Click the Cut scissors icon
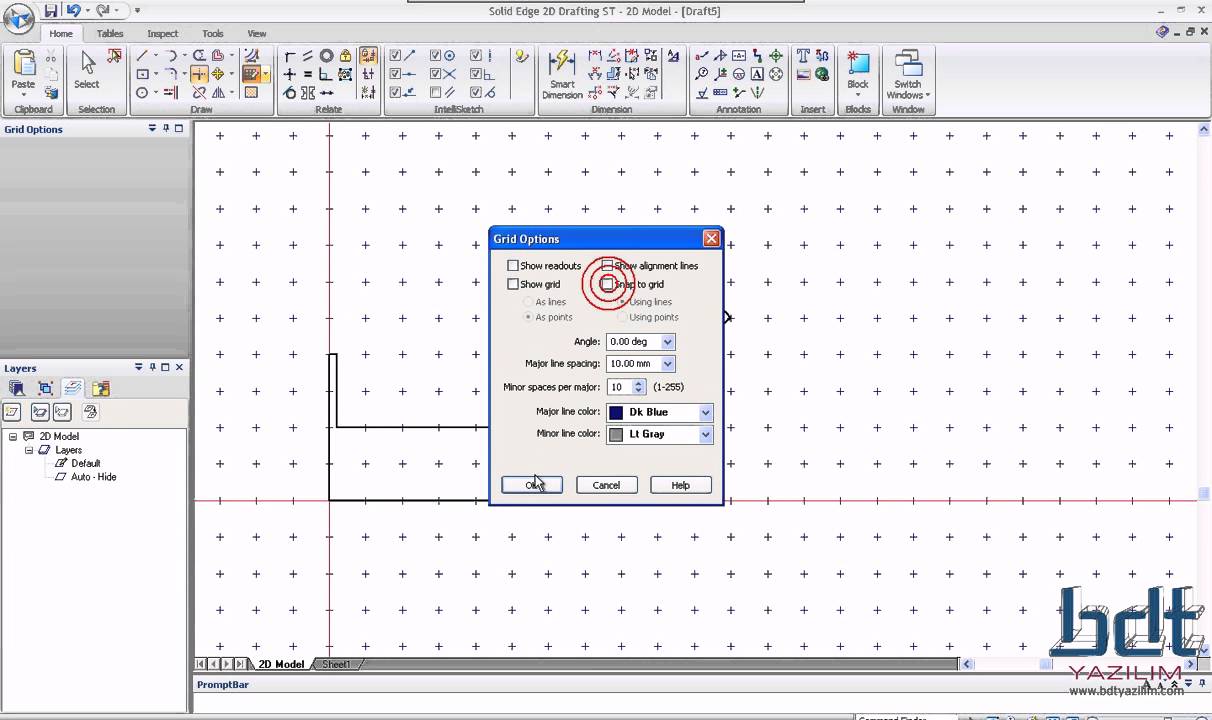Image resolution: width=1212 pixels, height=720 pixels. 51,57
